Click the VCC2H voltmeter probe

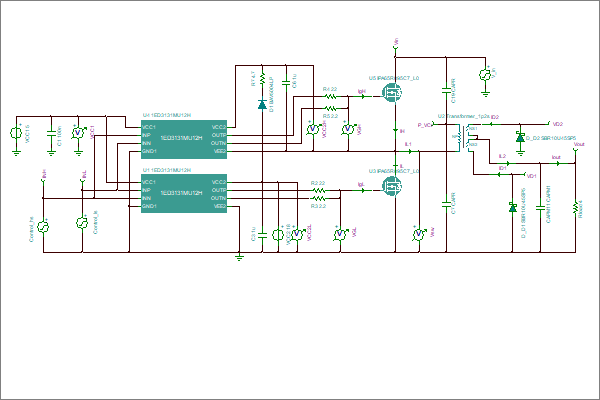[x=313, y=129]
